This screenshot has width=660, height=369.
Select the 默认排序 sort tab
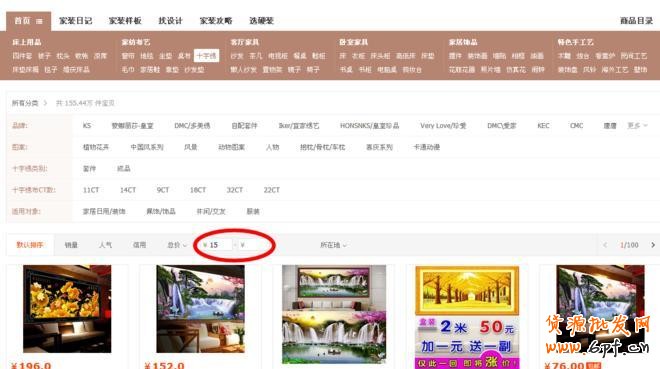click(x=30, y=245)
